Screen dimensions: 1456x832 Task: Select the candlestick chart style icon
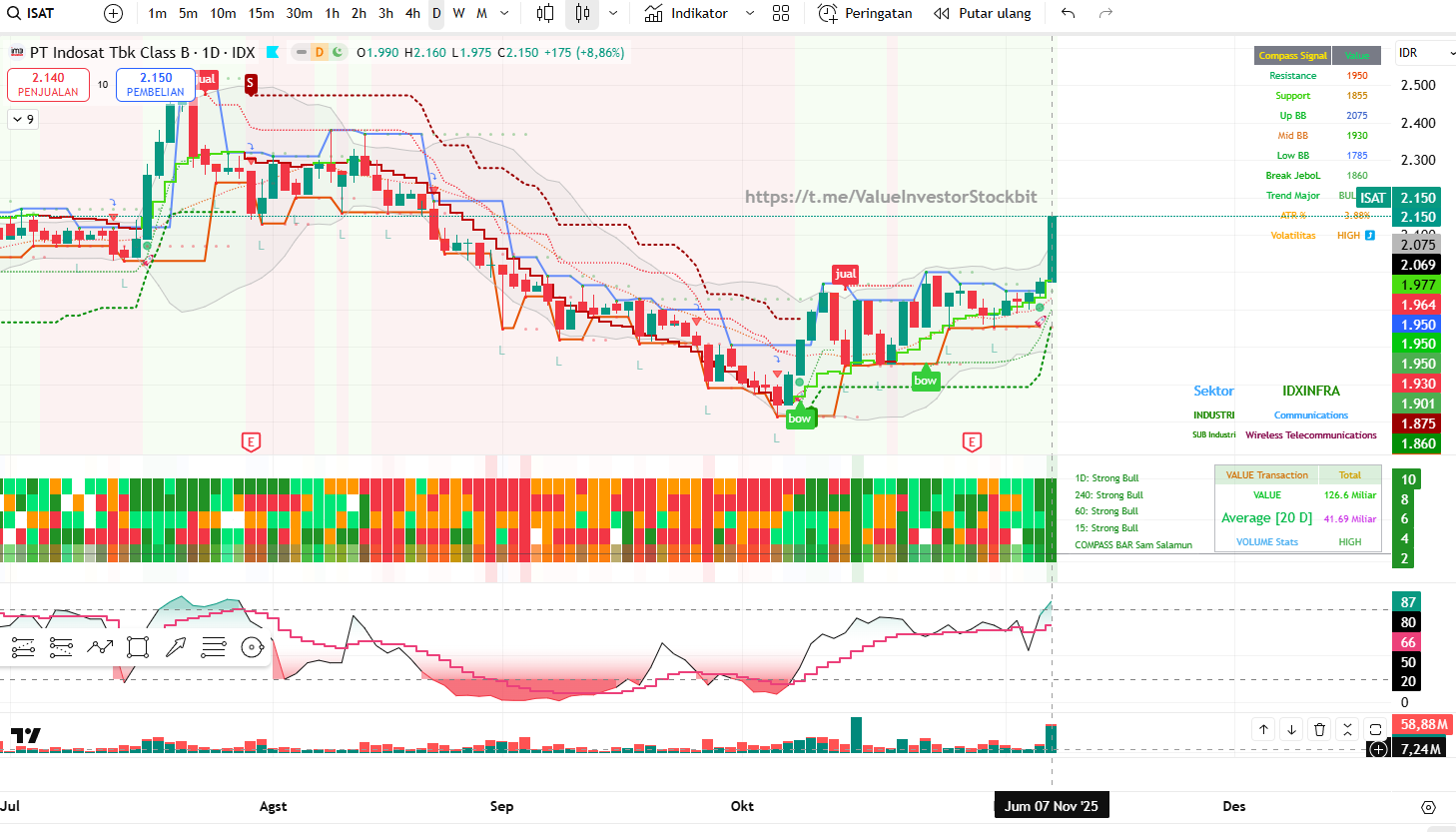click(x=582, y=13)
